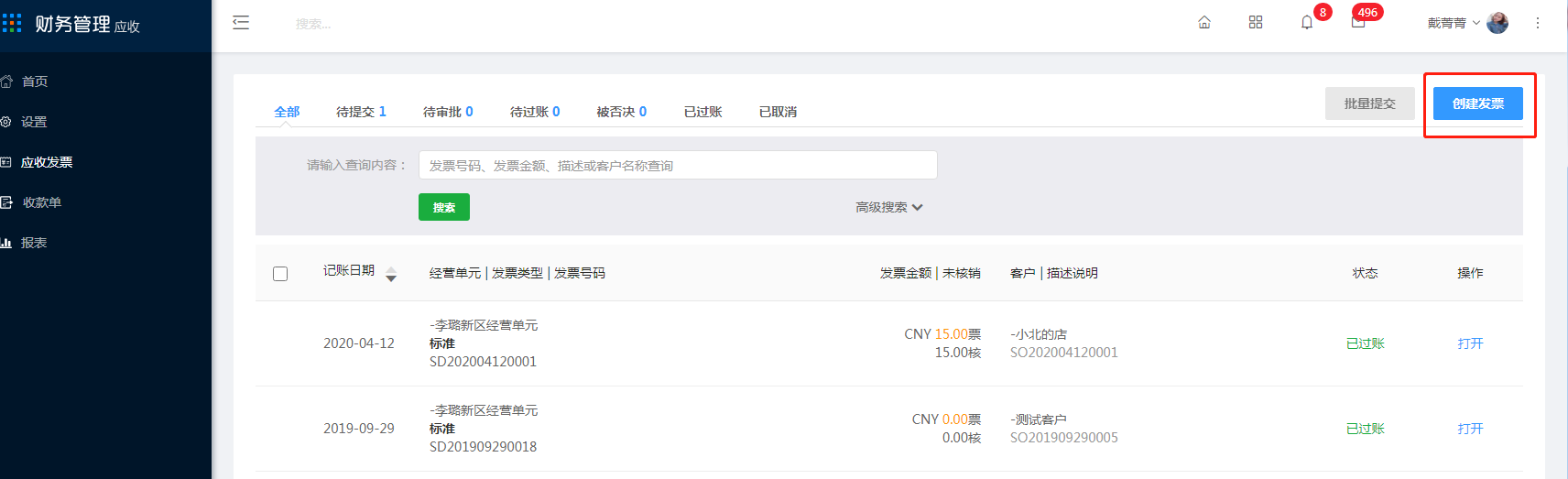Click the 报表 chart icon in sidebar
The width and height of the screenshot is (1568, 479).
5,243
